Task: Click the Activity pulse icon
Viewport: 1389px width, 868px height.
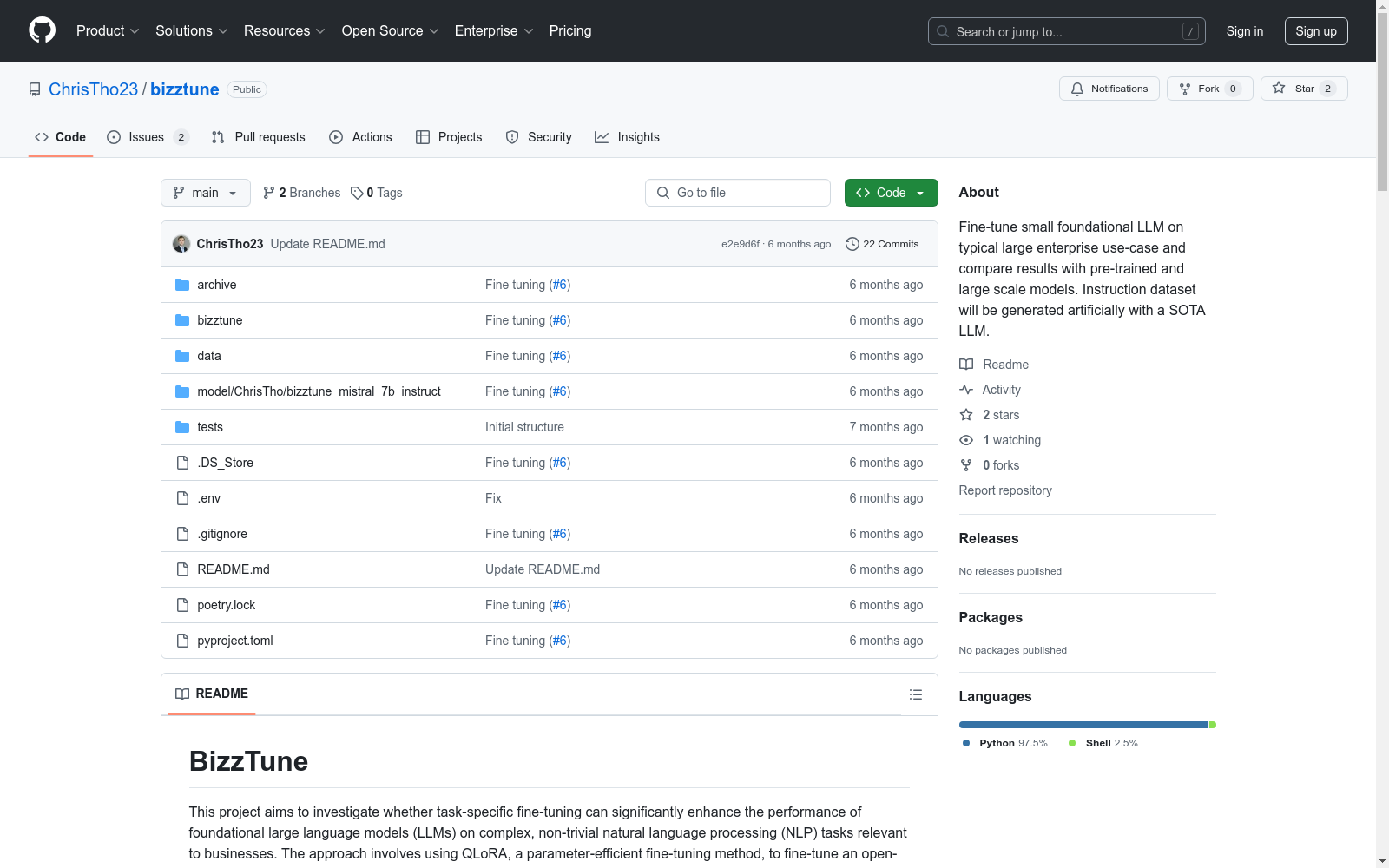Action: pyautogui.click(x=966, y=390)
